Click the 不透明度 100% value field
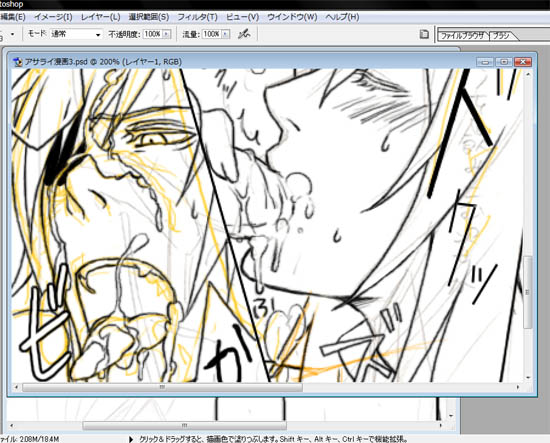Viewport: 550px width, 443px height. coord(153,34)
